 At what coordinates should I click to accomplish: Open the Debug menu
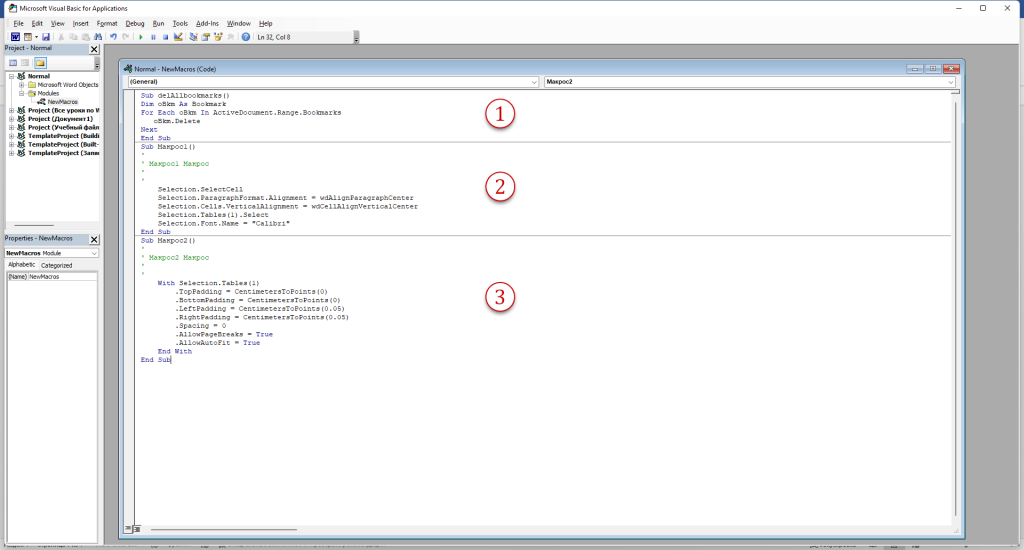click(x=135, y=23)
